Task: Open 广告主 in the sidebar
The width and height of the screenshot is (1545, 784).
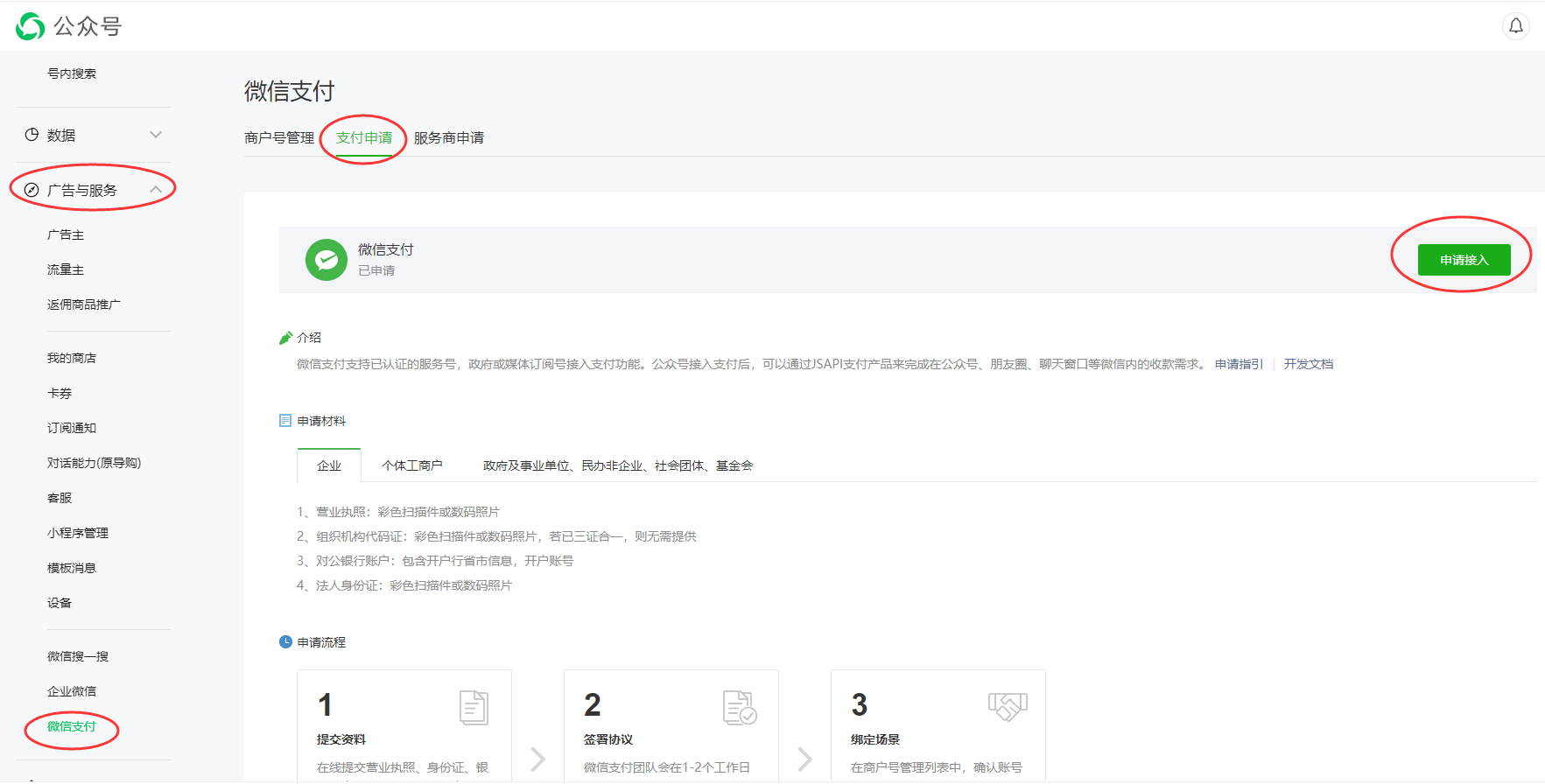Action: pyautogui.click(x=66, y=234)
